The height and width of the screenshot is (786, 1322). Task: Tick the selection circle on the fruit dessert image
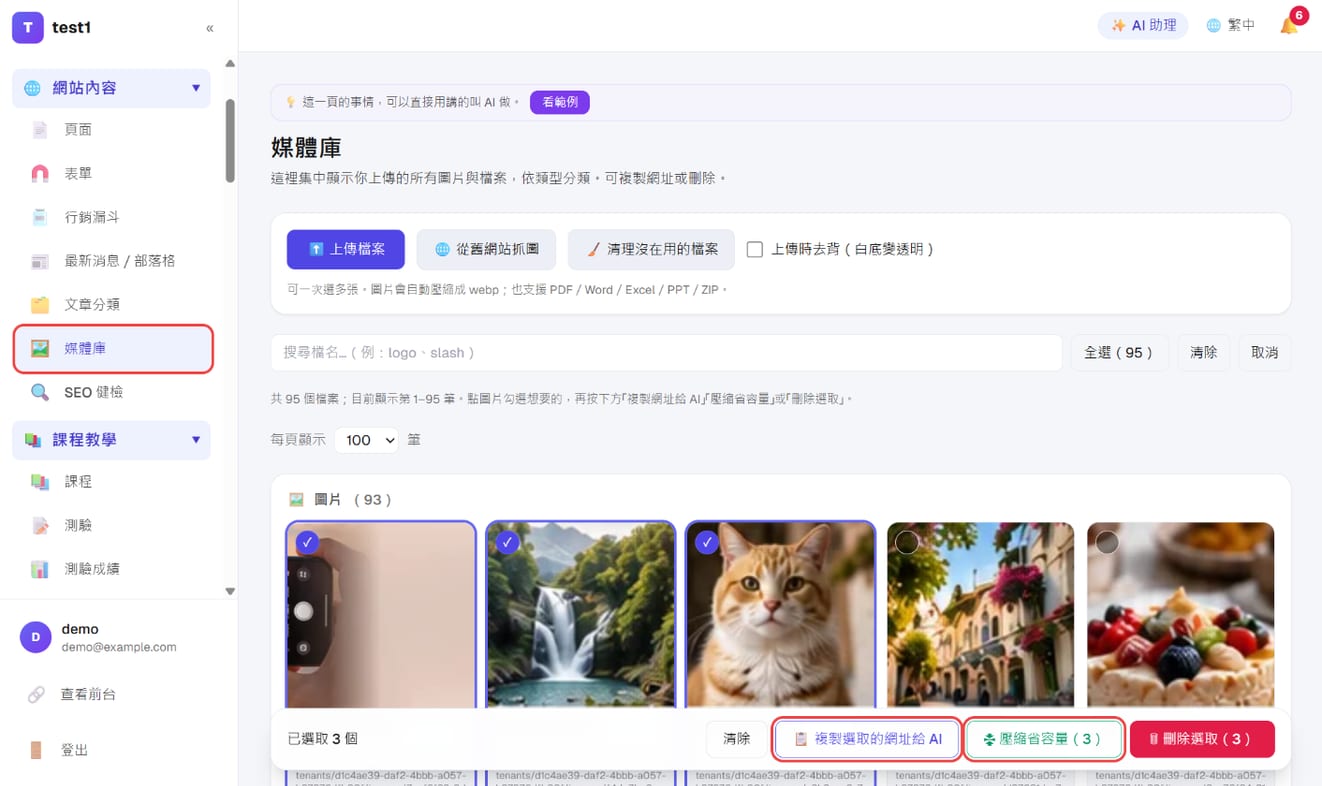coord(1107,542)
